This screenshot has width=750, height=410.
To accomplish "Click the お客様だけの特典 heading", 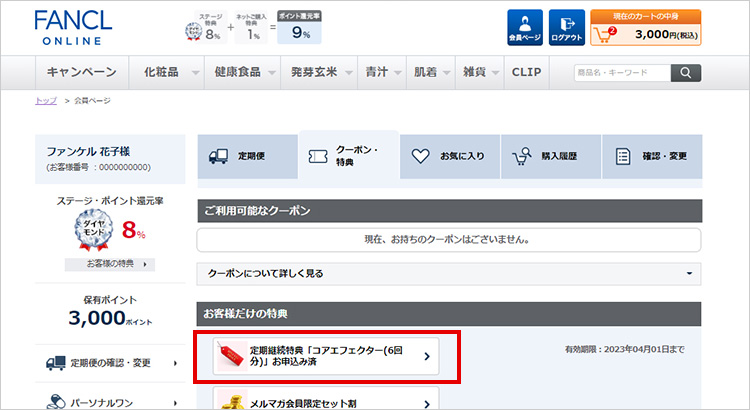I will click(245, 314).
